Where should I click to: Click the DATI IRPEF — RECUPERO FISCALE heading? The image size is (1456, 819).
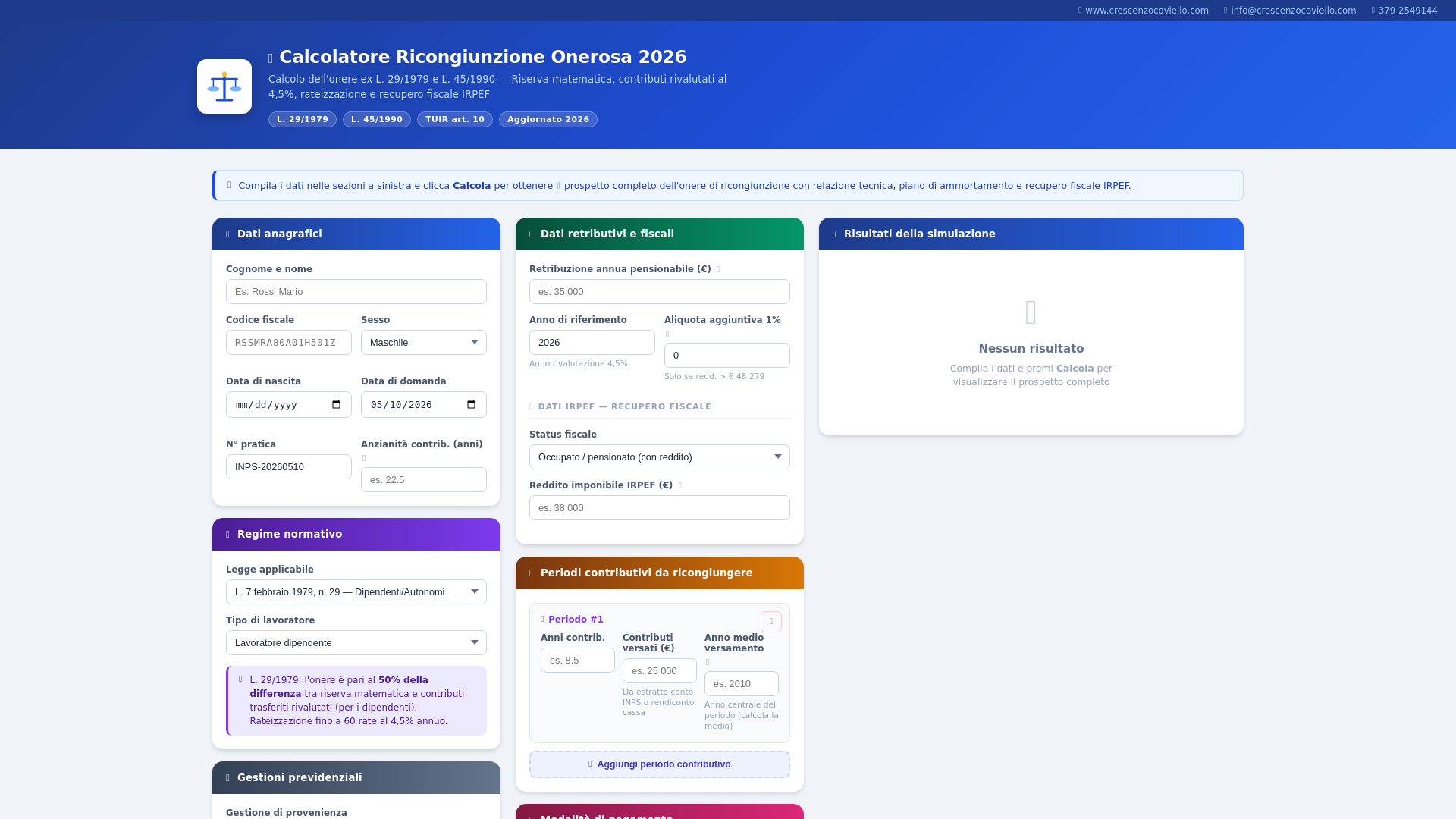point(625,407)
